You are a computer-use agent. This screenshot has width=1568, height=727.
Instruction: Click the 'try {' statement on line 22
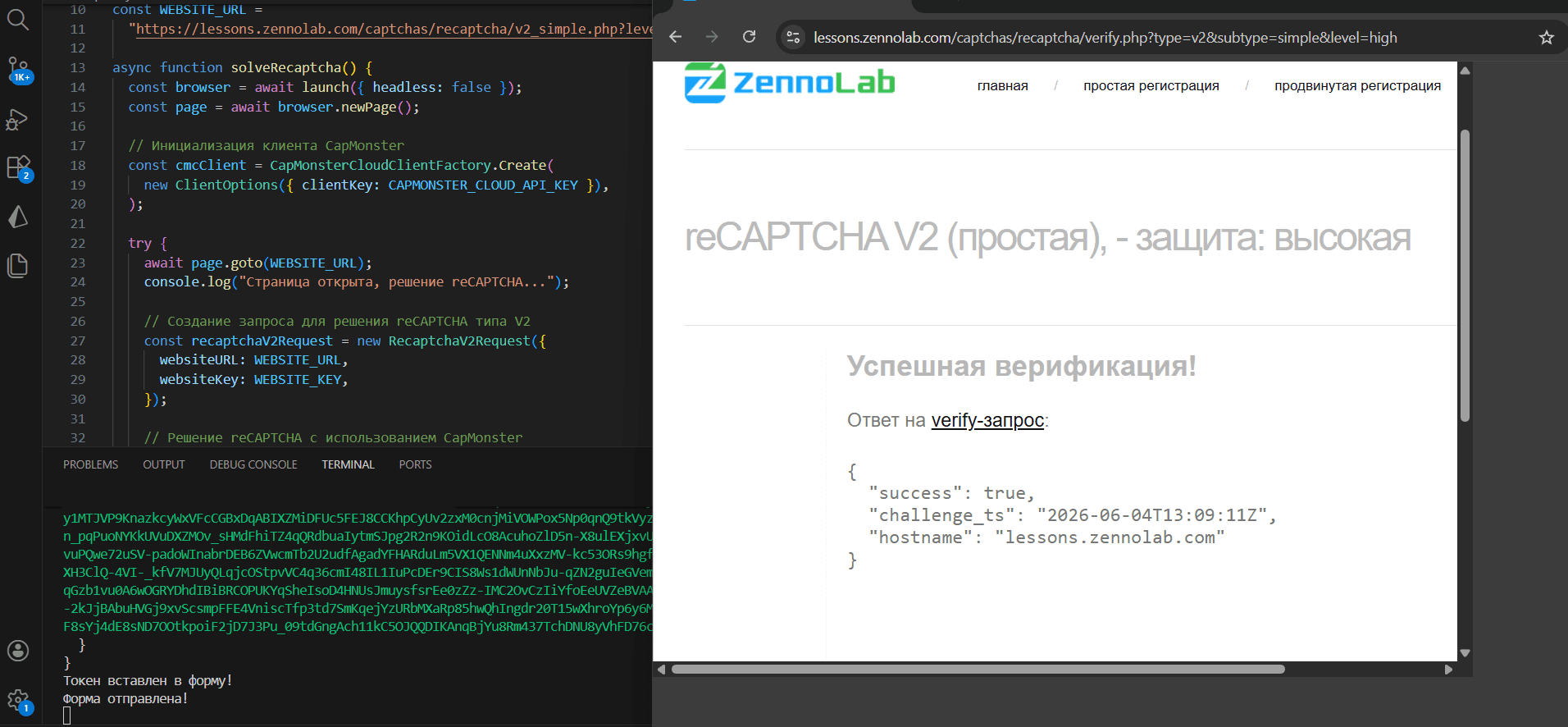coord(148,243)
